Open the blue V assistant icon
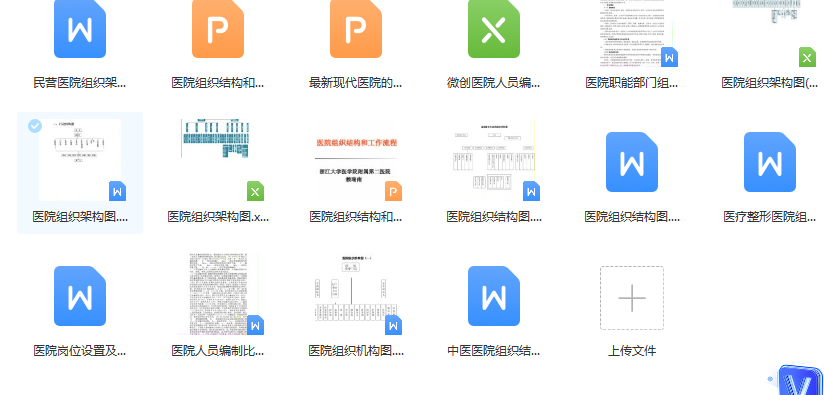Image resolution: width=824 pixels, height=395 pixels. pos(801,381)
